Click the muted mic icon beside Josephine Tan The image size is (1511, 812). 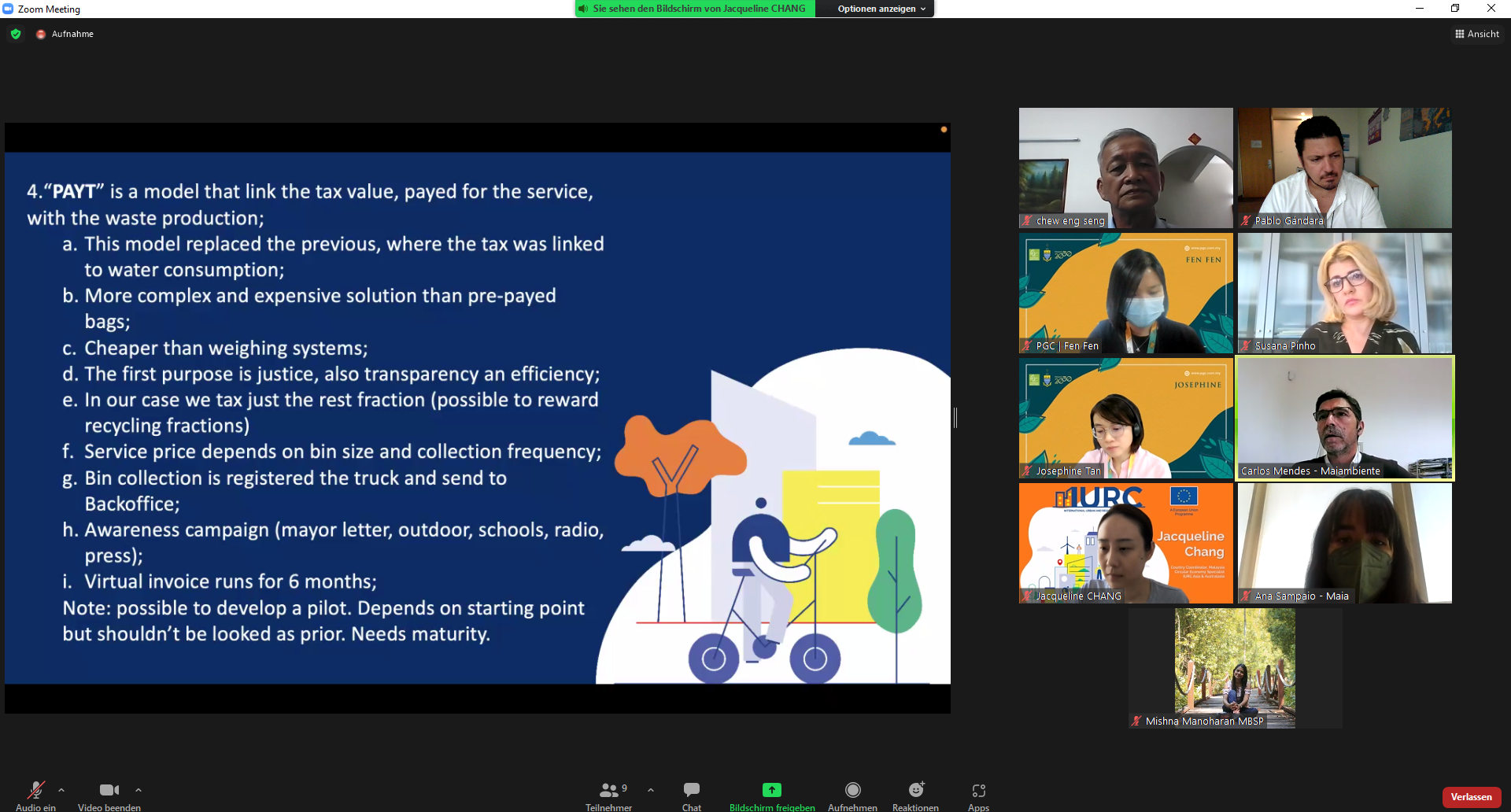point(1027,471)
